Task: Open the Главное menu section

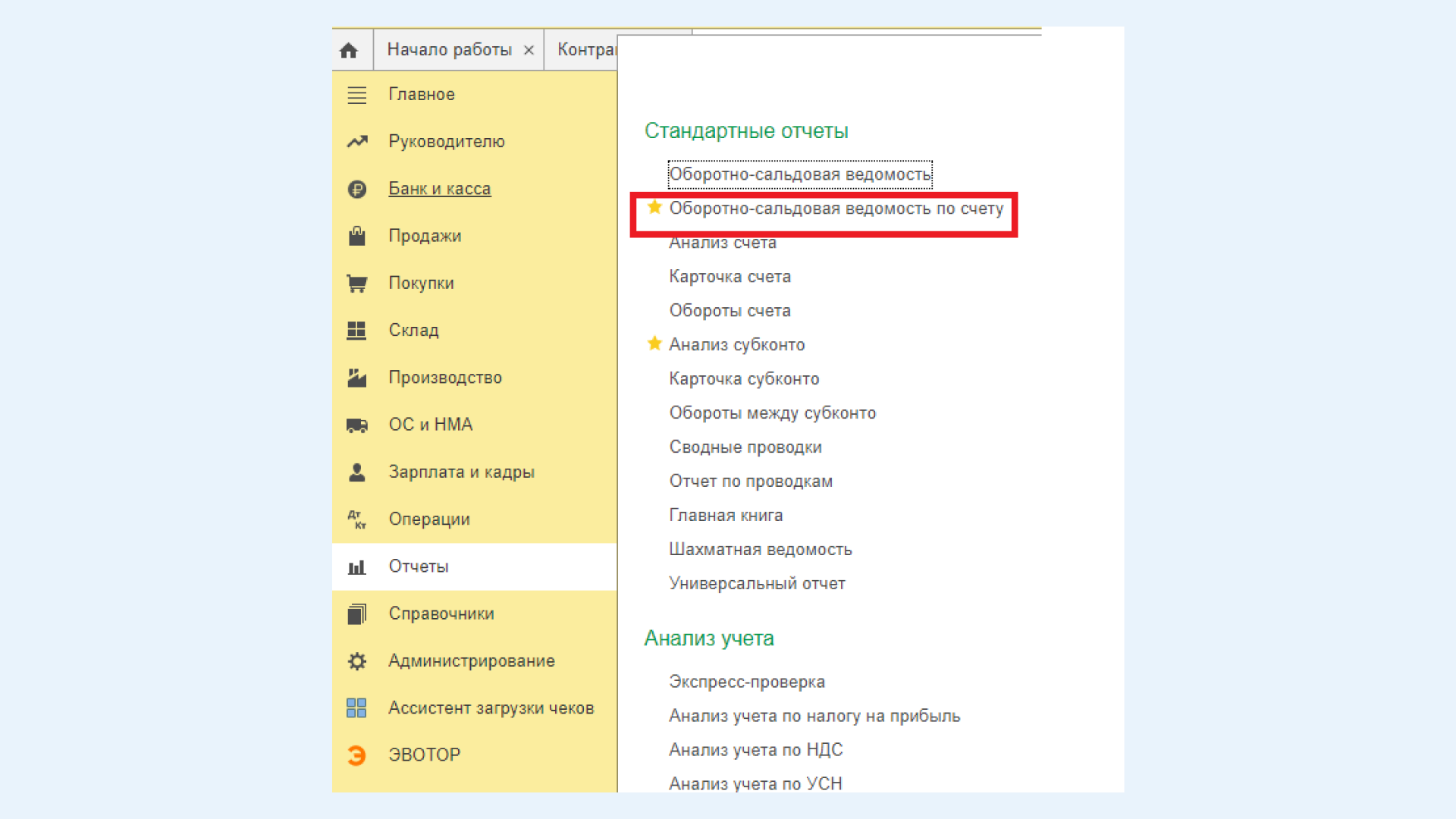Action: [422, 95]
